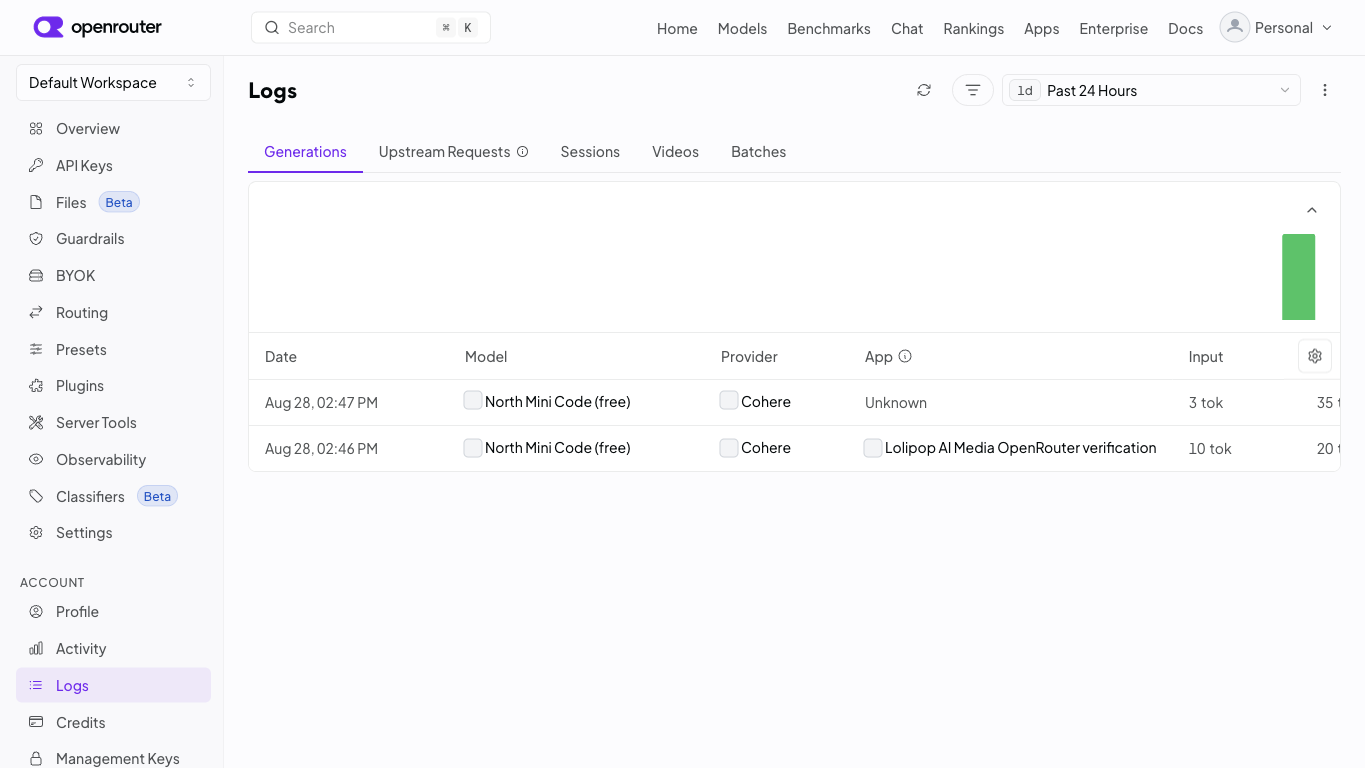Click the App column info icon
This screenshot has width=1365, height=768.
tap(905, 356)
